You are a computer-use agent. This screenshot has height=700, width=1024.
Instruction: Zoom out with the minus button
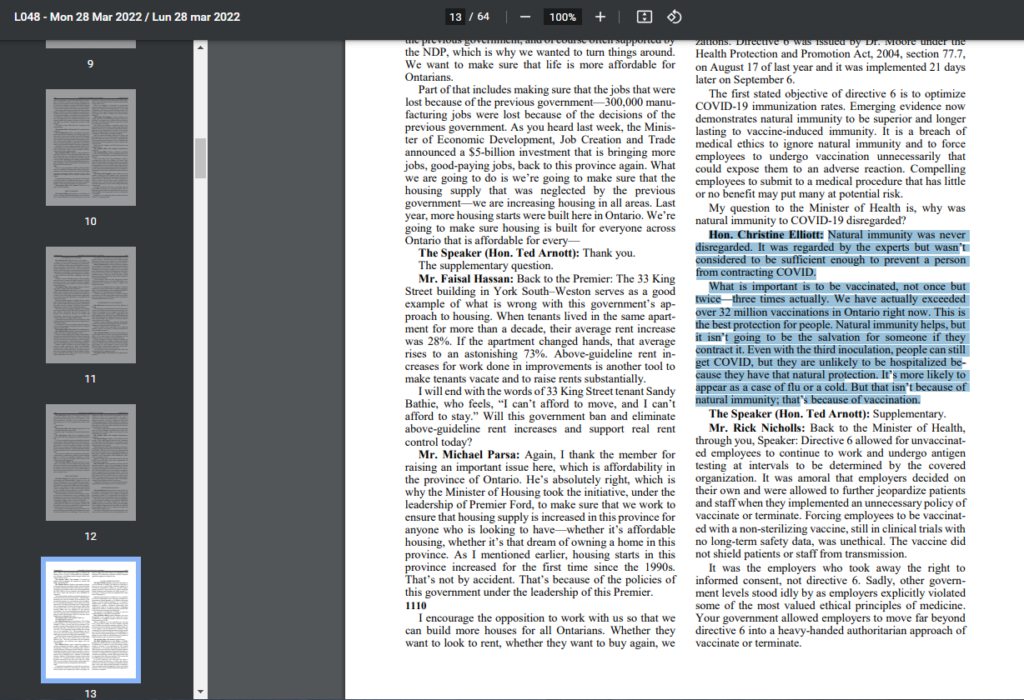525,17
